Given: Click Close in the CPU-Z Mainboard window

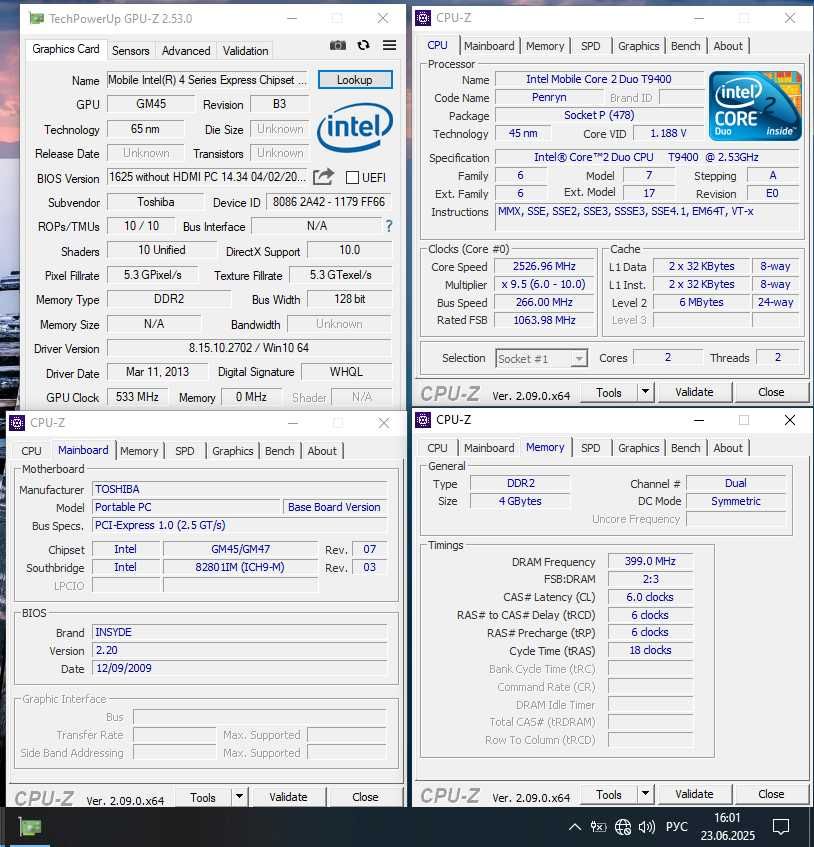Looking at the screenshot, I should (x=365, y=796).
